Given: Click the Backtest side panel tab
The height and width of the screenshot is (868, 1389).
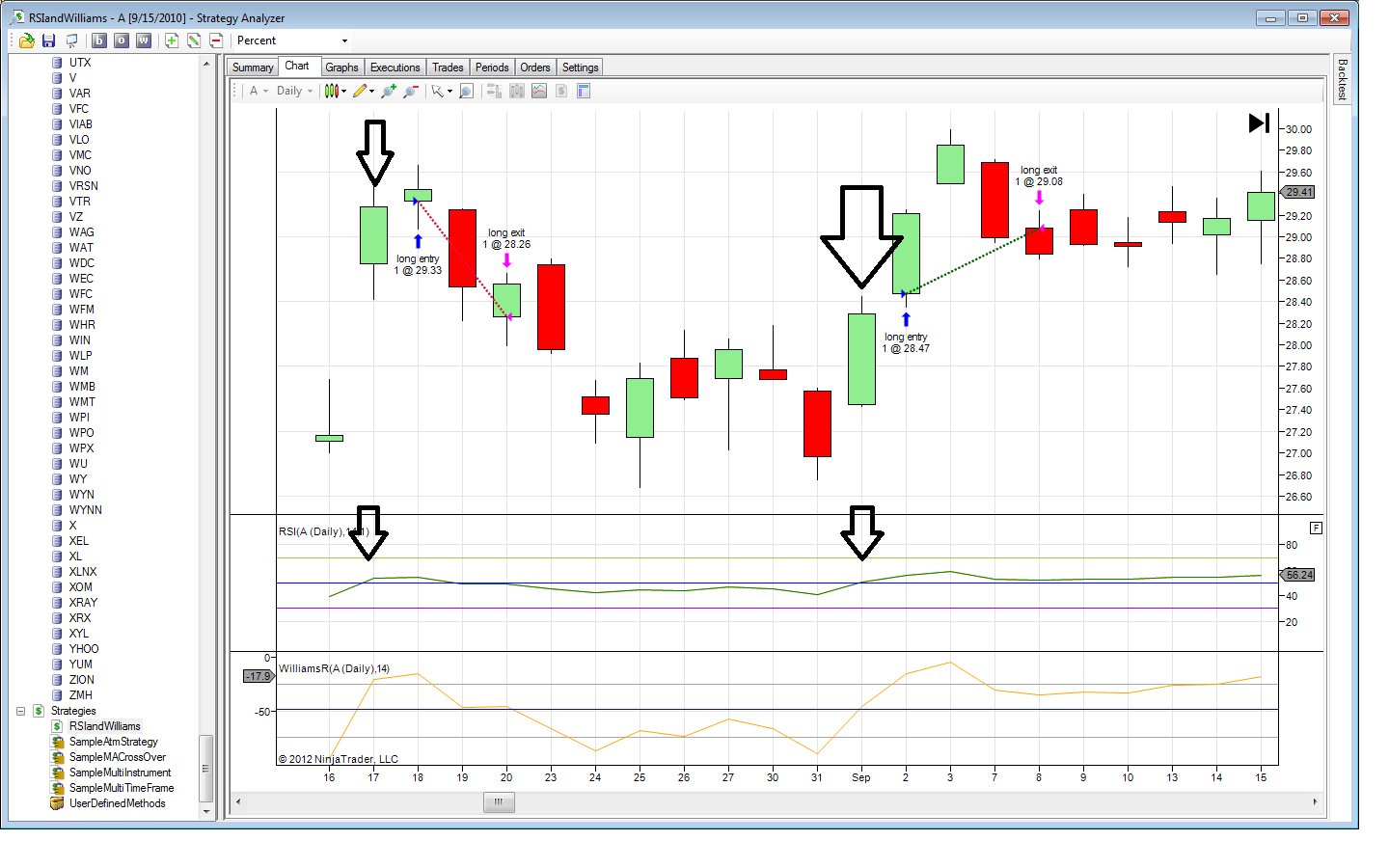Looking at the screenshot, I should pos(1342,79).
